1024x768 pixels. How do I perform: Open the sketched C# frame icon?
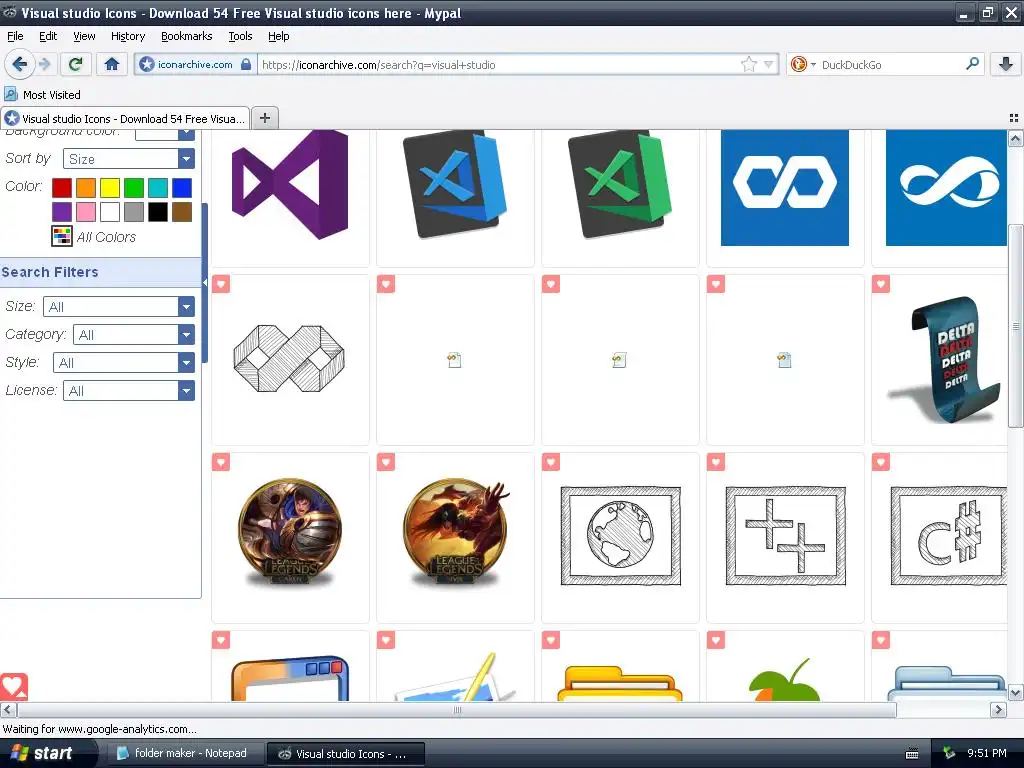948,536
